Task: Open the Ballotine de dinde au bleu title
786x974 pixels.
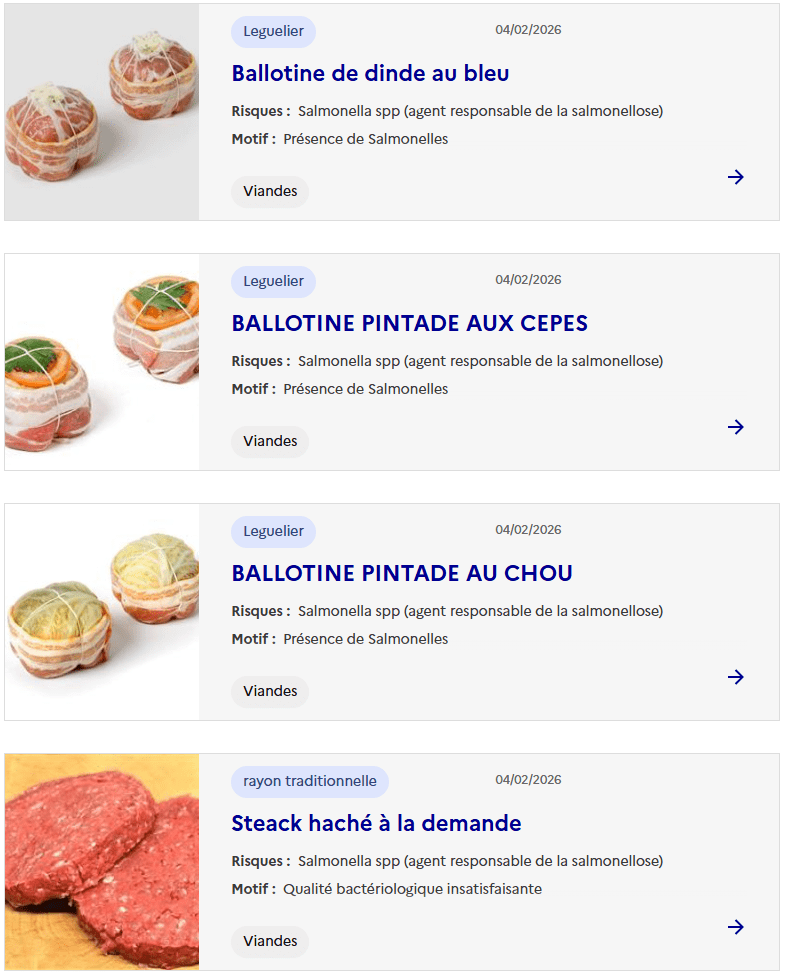Action: 370,73
